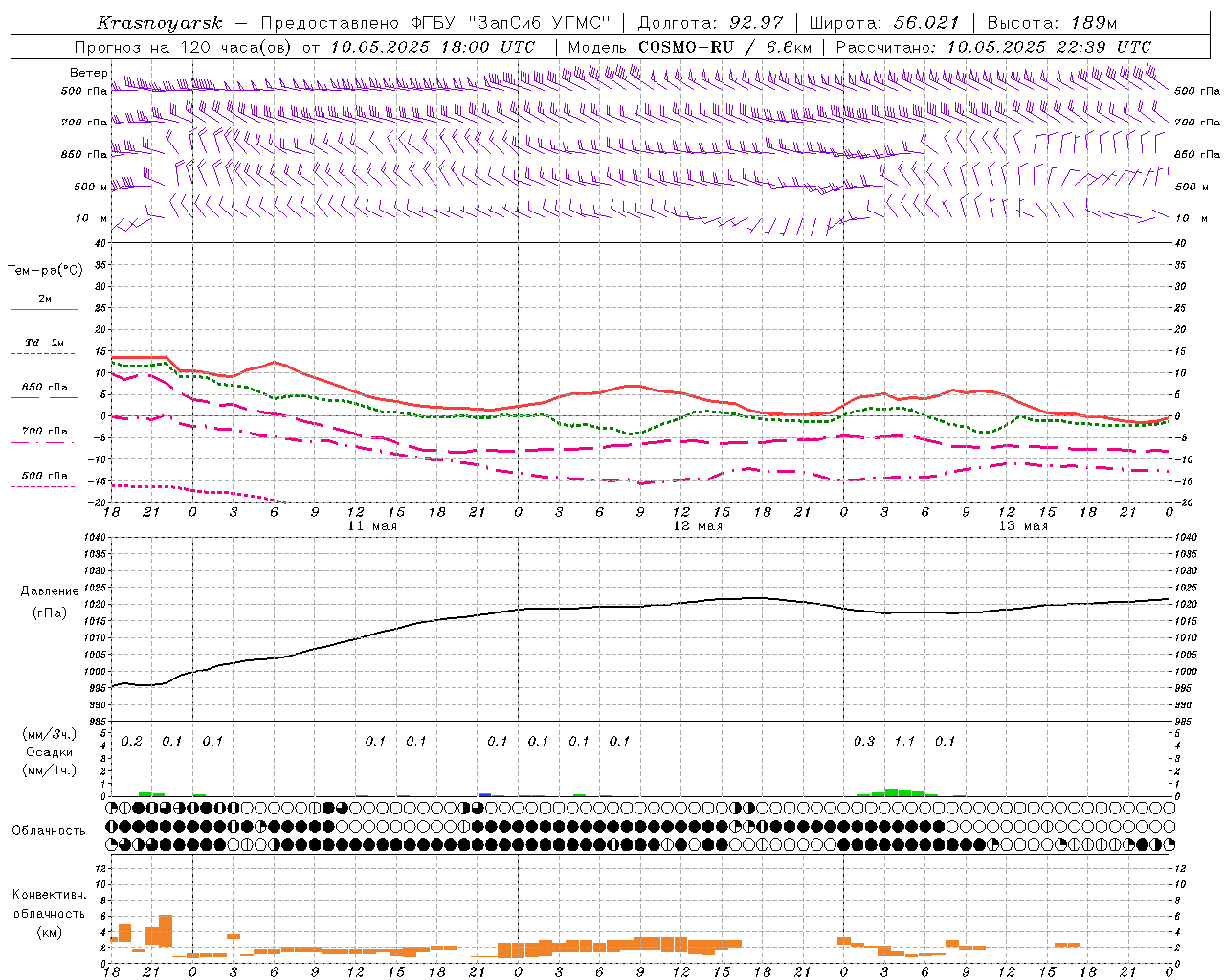Select the '(мм/1ч.)' precipitation unit label

tap(50, 770)
